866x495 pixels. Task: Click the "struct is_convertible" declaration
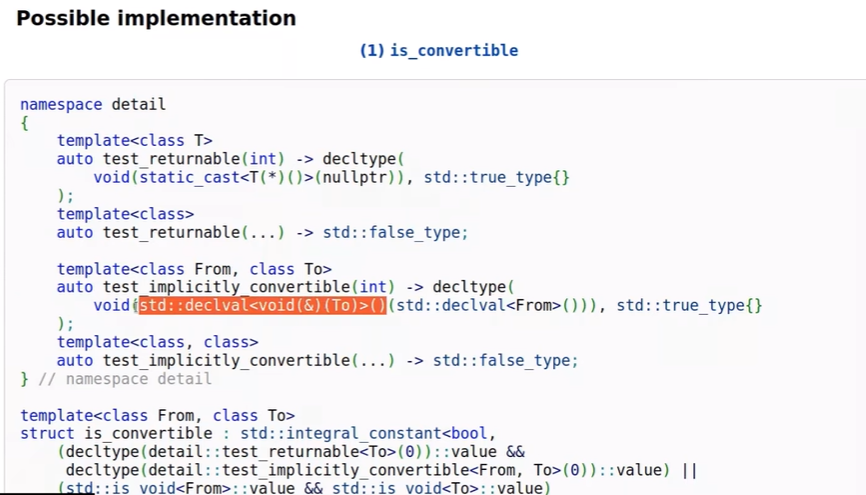tap(117, 434)
